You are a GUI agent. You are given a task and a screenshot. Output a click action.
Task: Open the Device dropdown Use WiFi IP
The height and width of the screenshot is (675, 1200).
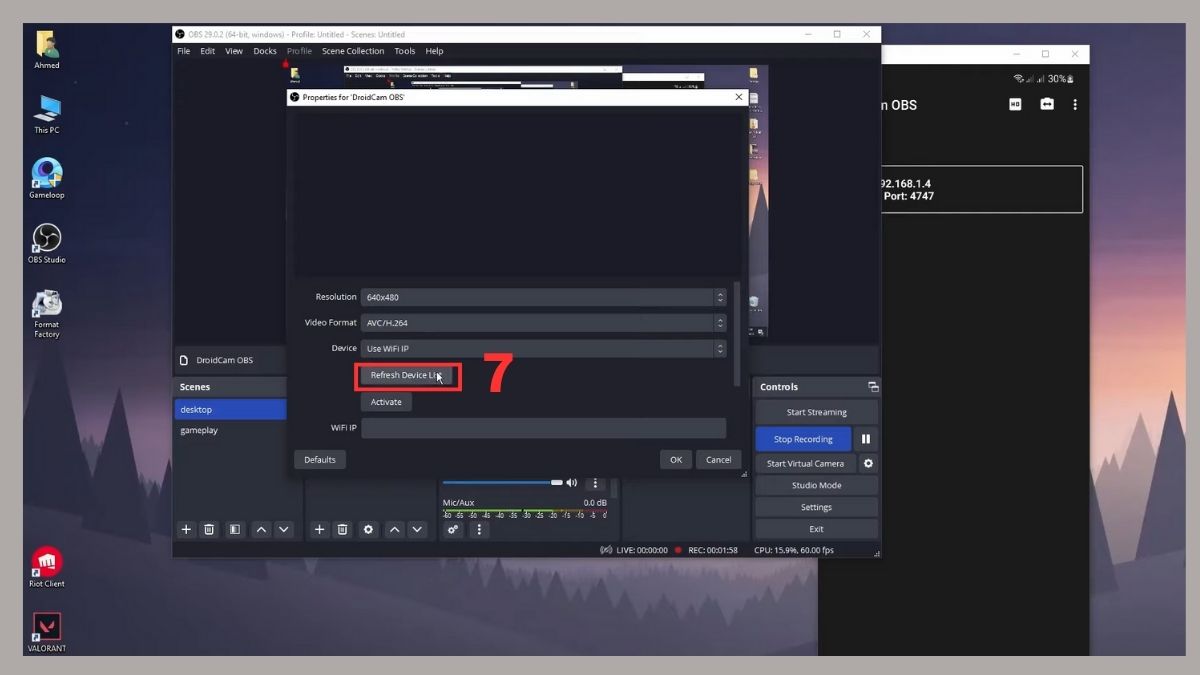point(543,349)
